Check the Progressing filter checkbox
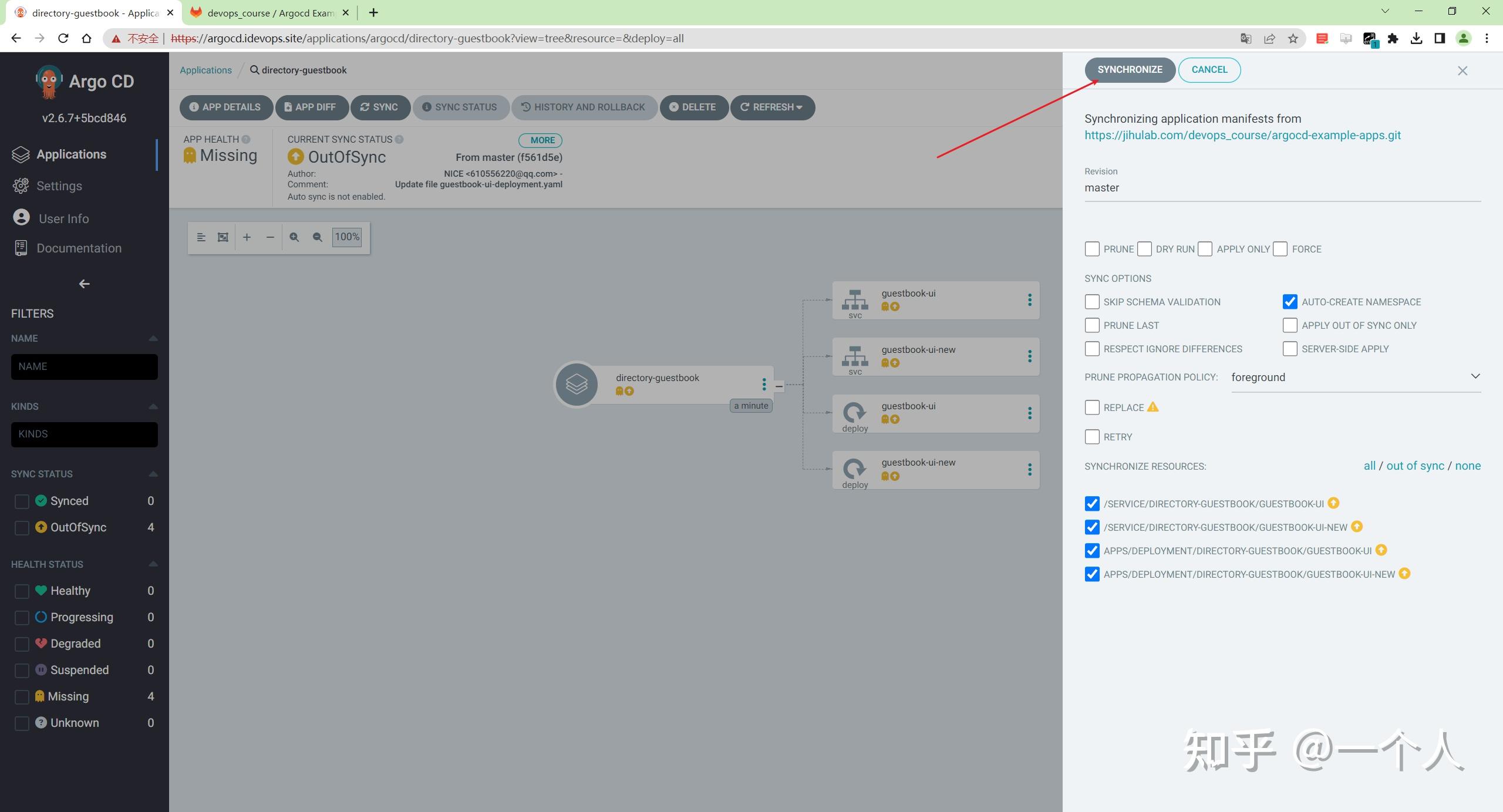Viewport: 1503px width, 812px height. 22,618
